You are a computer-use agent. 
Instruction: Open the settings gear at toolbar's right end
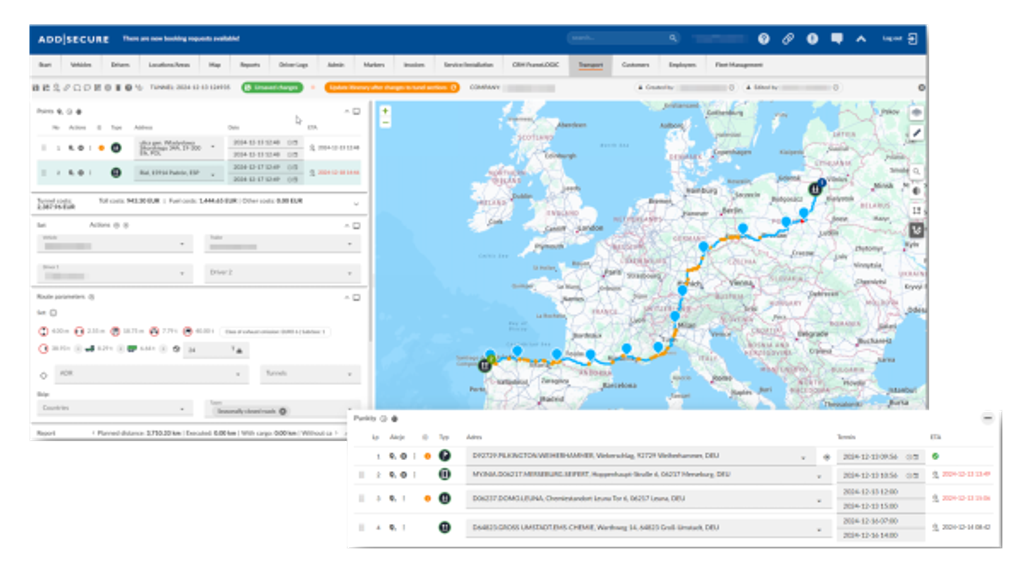[921, 87]
